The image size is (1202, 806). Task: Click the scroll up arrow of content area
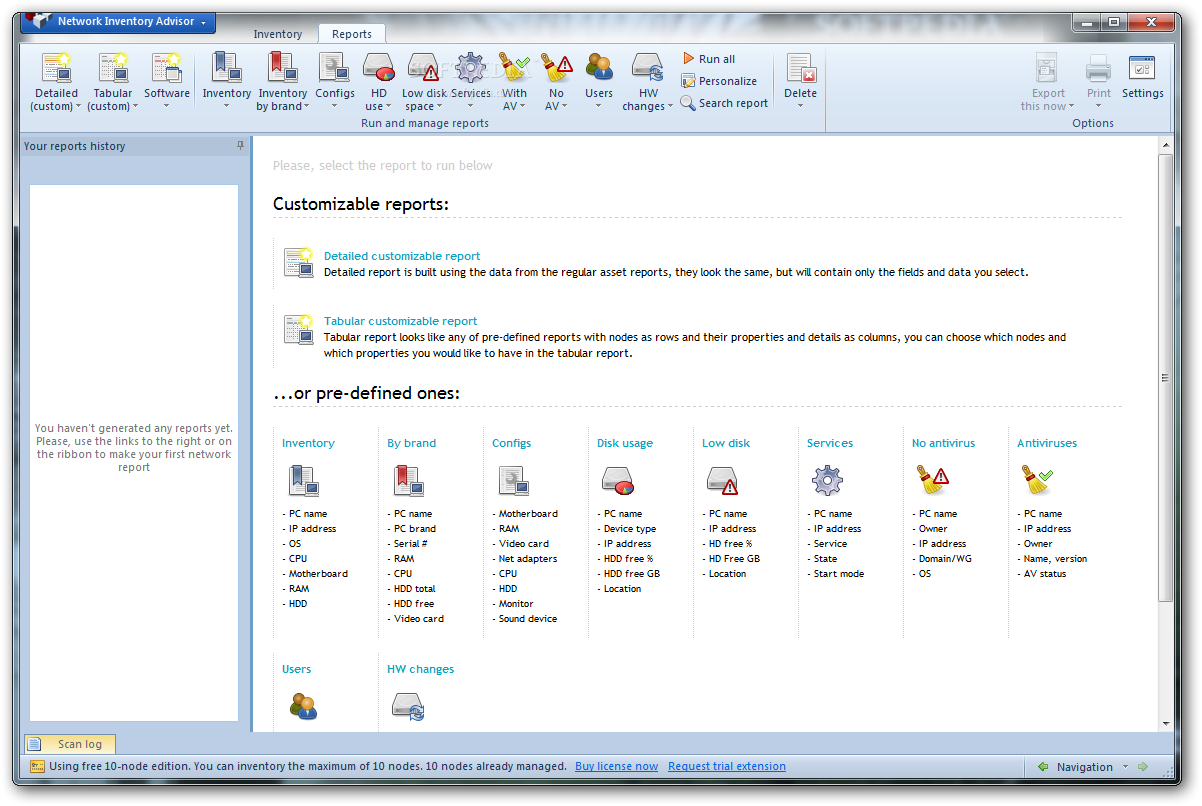point(1165,146)
